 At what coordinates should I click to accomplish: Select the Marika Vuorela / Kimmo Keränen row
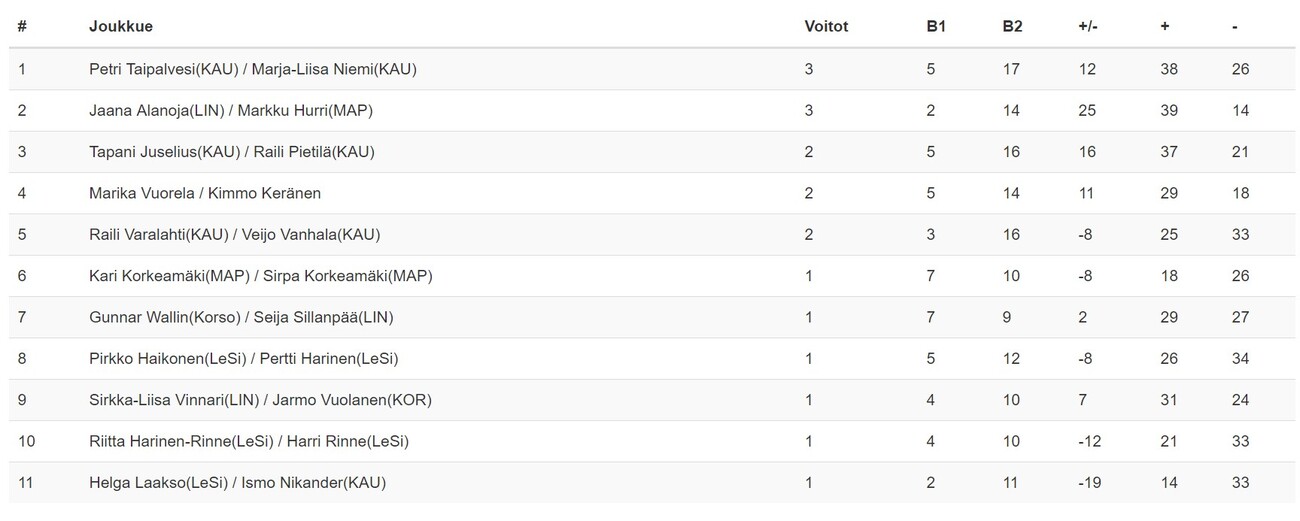pyautogui.click(x=205, y=193)
